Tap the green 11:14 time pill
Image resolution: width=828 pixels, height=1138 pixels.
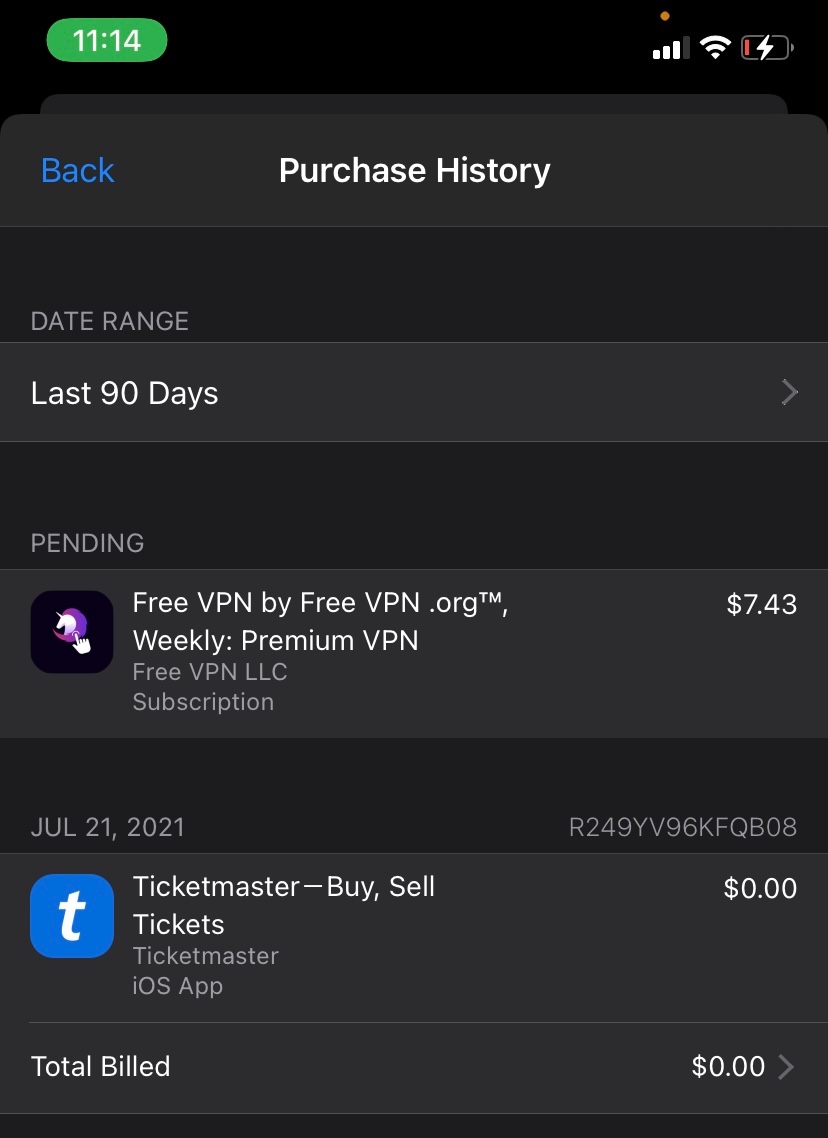point(107,41)
